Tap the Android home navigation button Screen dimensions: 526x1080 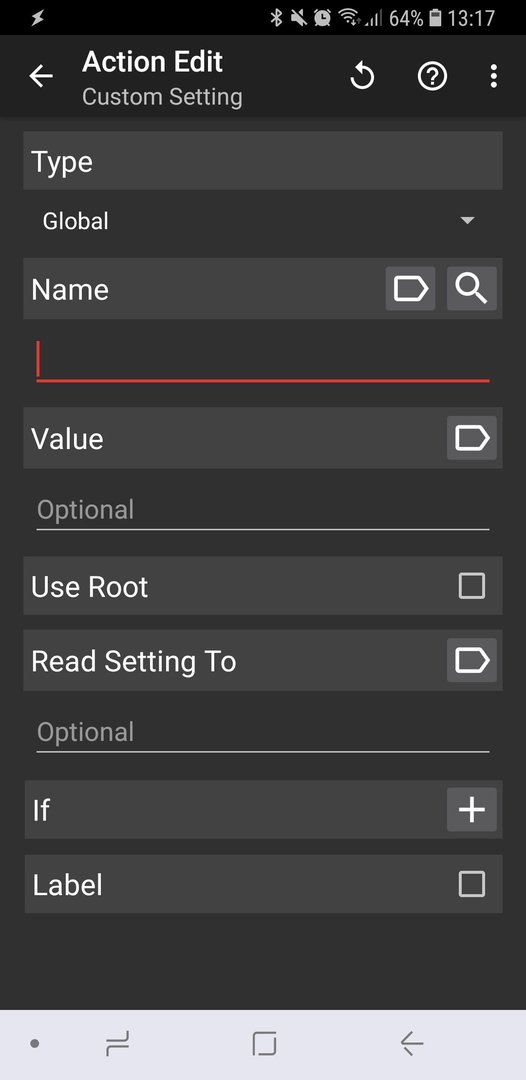264,1044
